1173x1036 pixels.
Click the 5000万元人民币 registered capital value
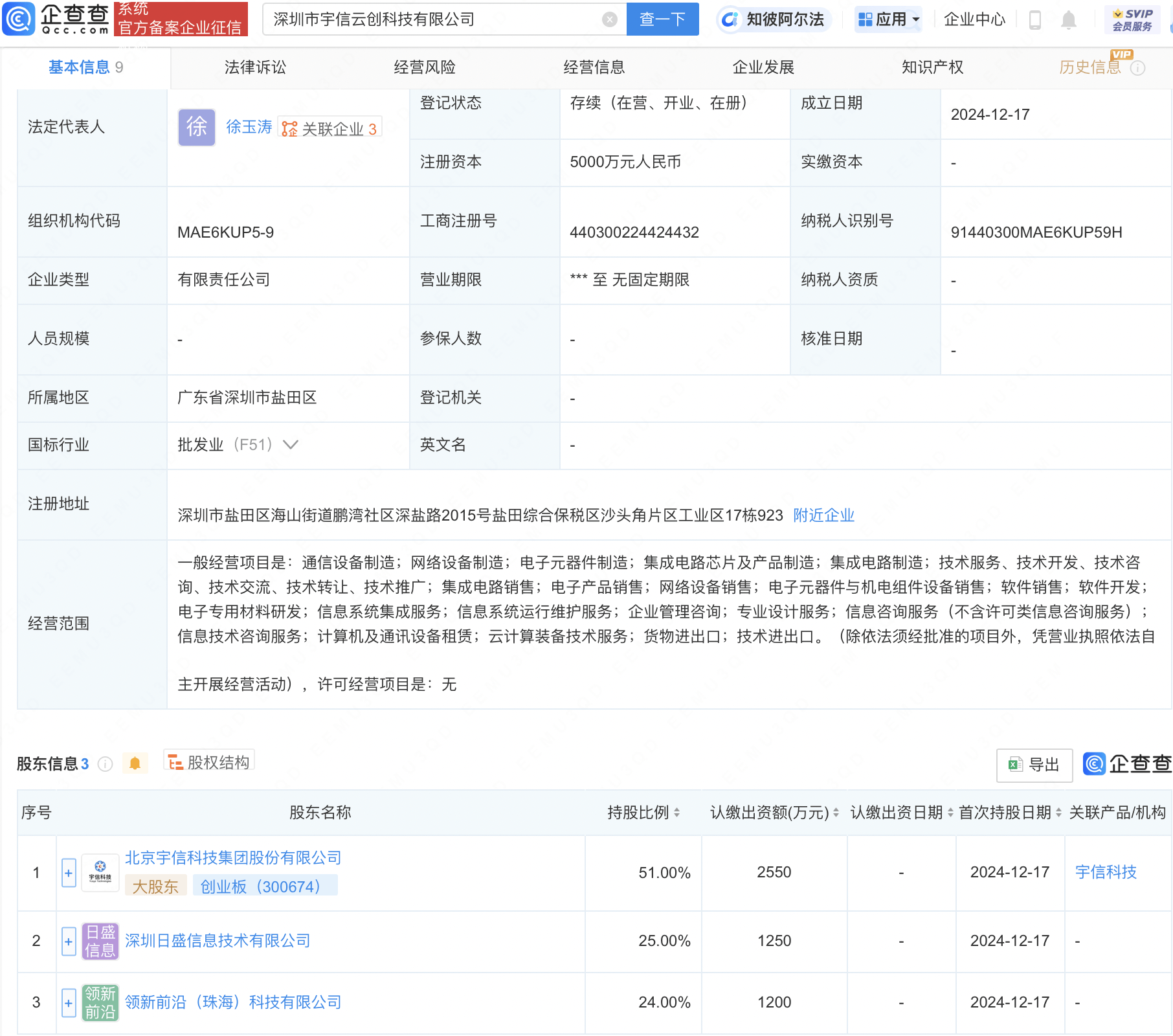[625, 162]
